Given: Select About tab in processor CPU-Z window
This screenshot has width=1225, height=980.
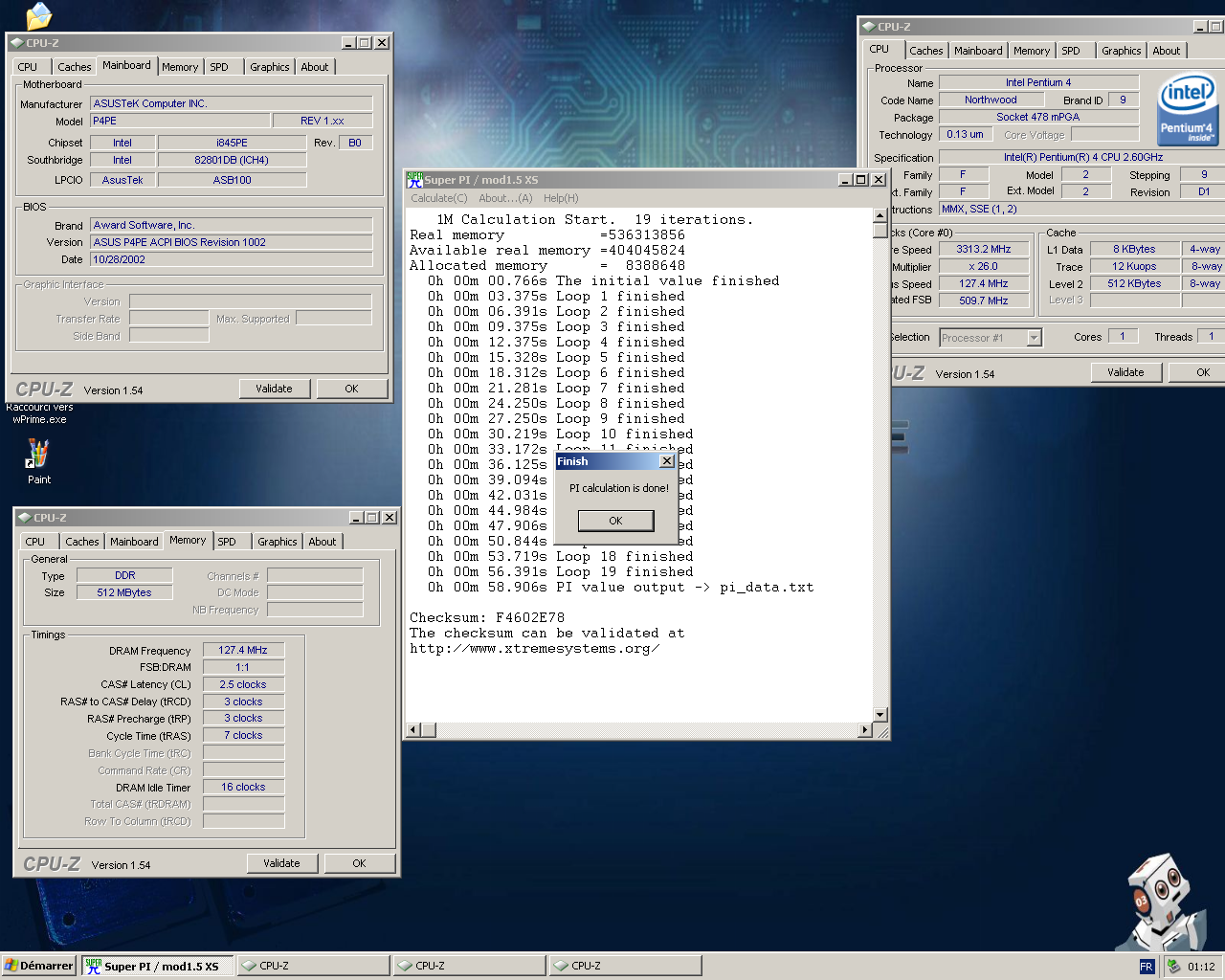Looking at the screenshot, I should (x=1167, y=51).
